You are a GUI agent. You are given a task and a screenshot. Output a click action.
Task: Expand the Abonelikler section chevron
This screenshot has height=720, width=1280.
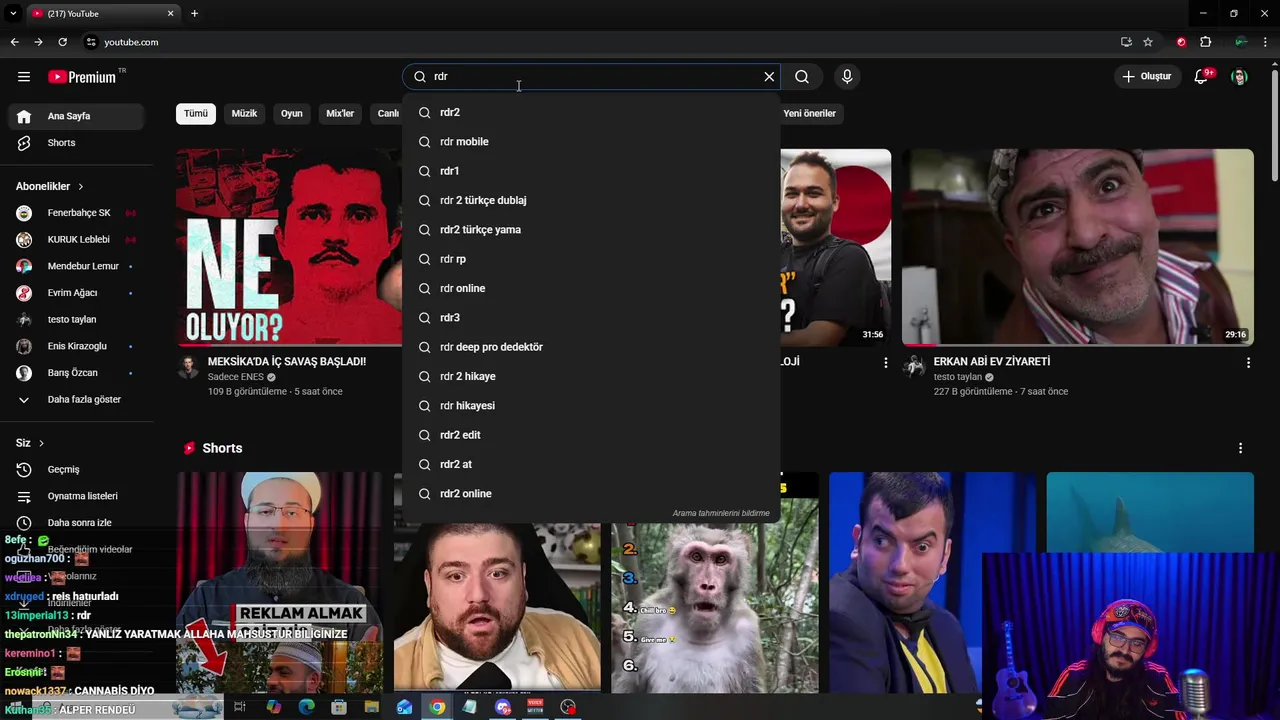[x=81, y=187]
